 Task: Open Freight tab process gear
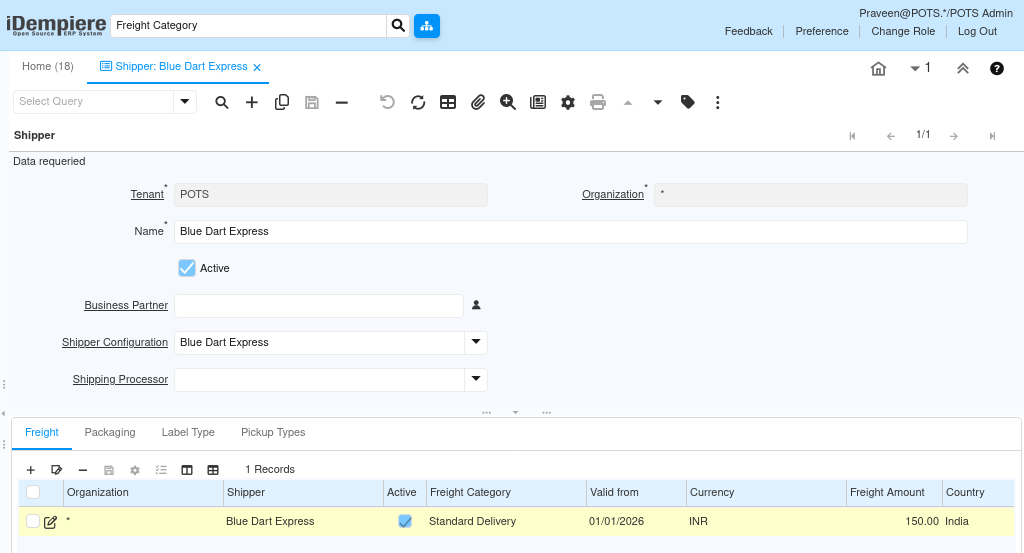click(135, 470)
